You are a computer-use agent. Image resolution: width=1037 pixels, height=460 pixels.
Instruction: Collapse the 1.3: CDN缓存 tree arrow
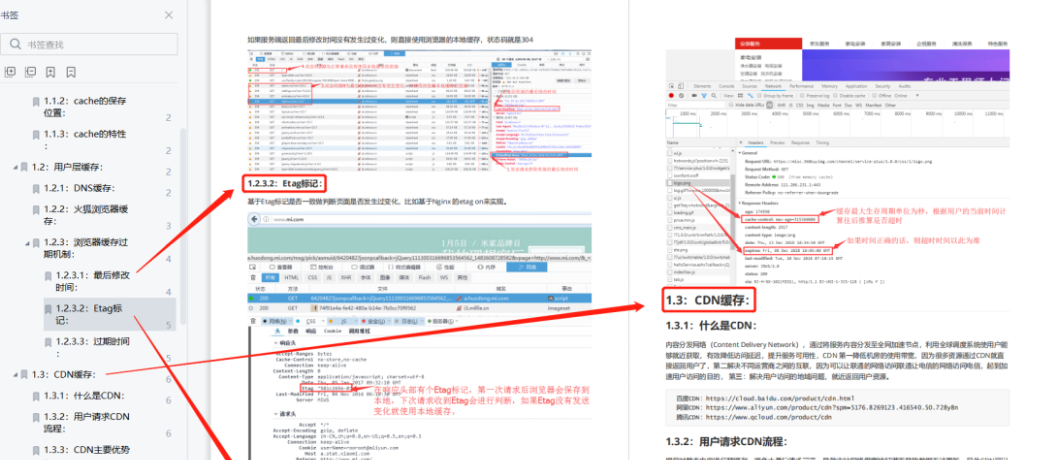click(15, 374)
